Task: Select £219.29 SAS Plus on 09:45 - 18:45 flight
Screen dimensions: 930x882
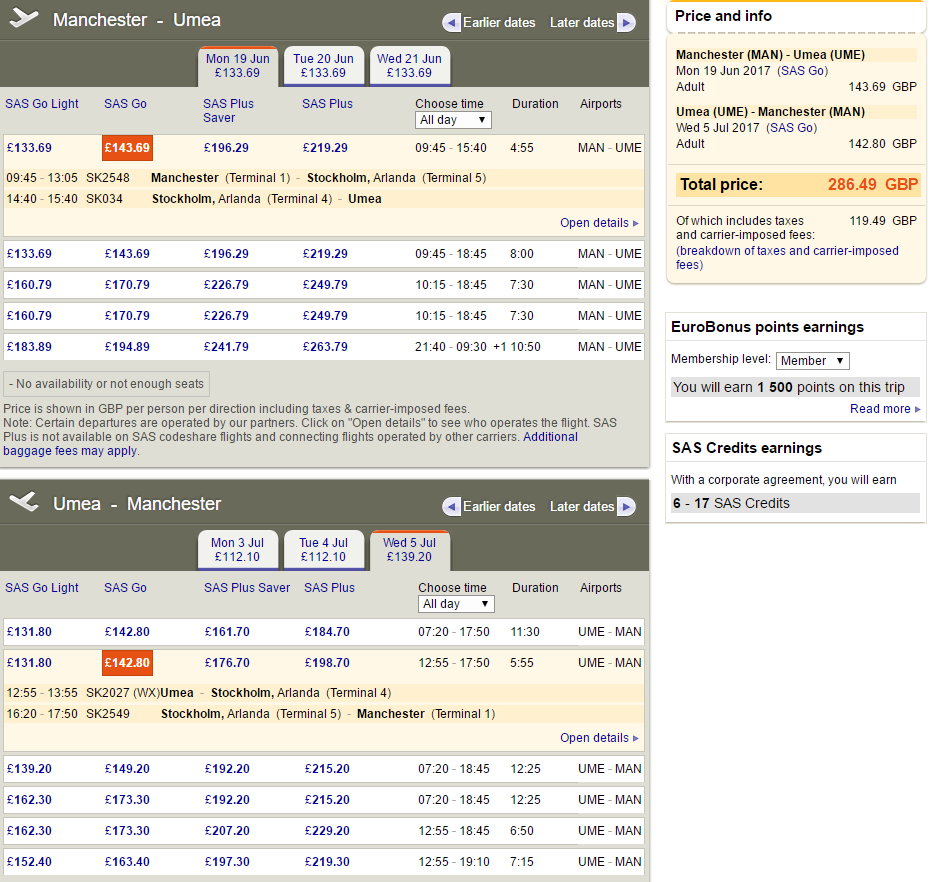Action: pyautogui.click(x=325, y=254)
